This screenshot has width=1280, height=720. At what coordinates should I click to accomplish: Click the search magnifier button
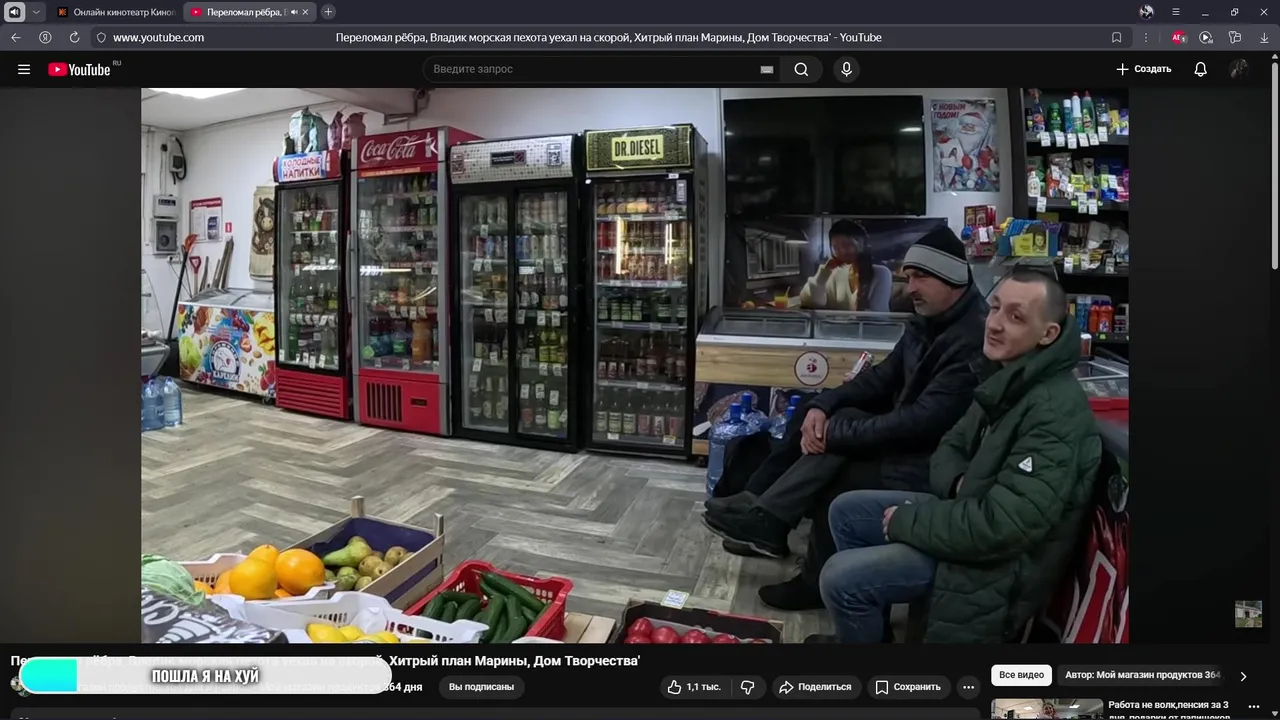(801, 69)
